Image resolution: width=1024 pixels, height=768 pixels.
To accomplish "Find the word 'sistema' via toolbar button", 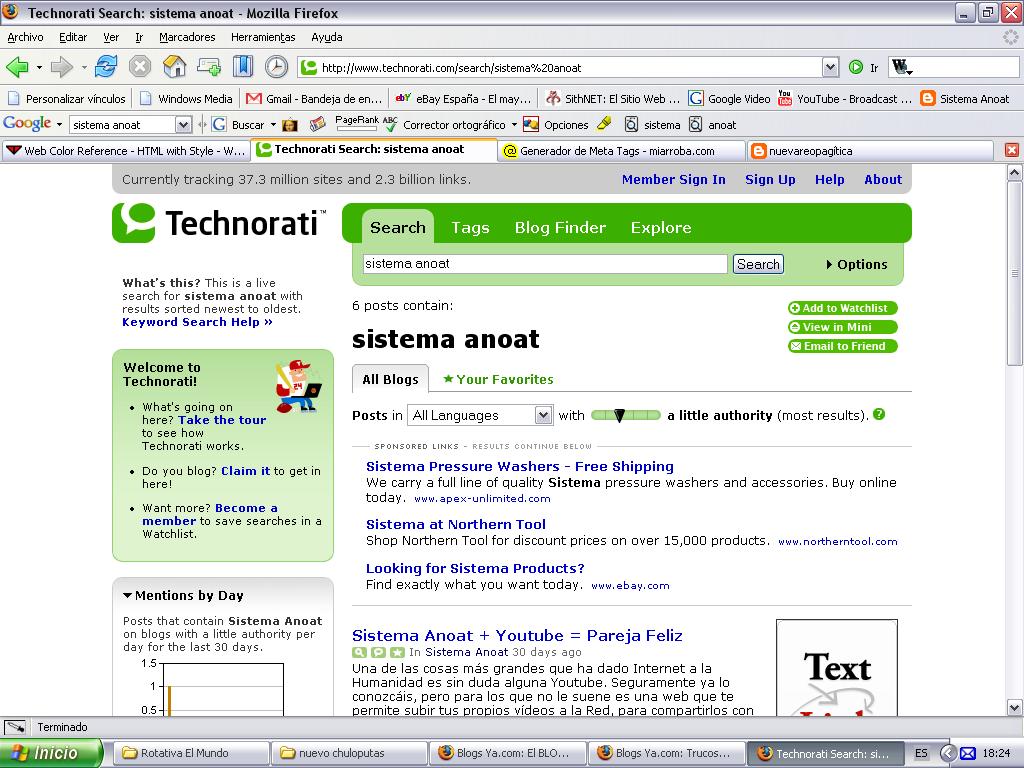I will 653,125.
